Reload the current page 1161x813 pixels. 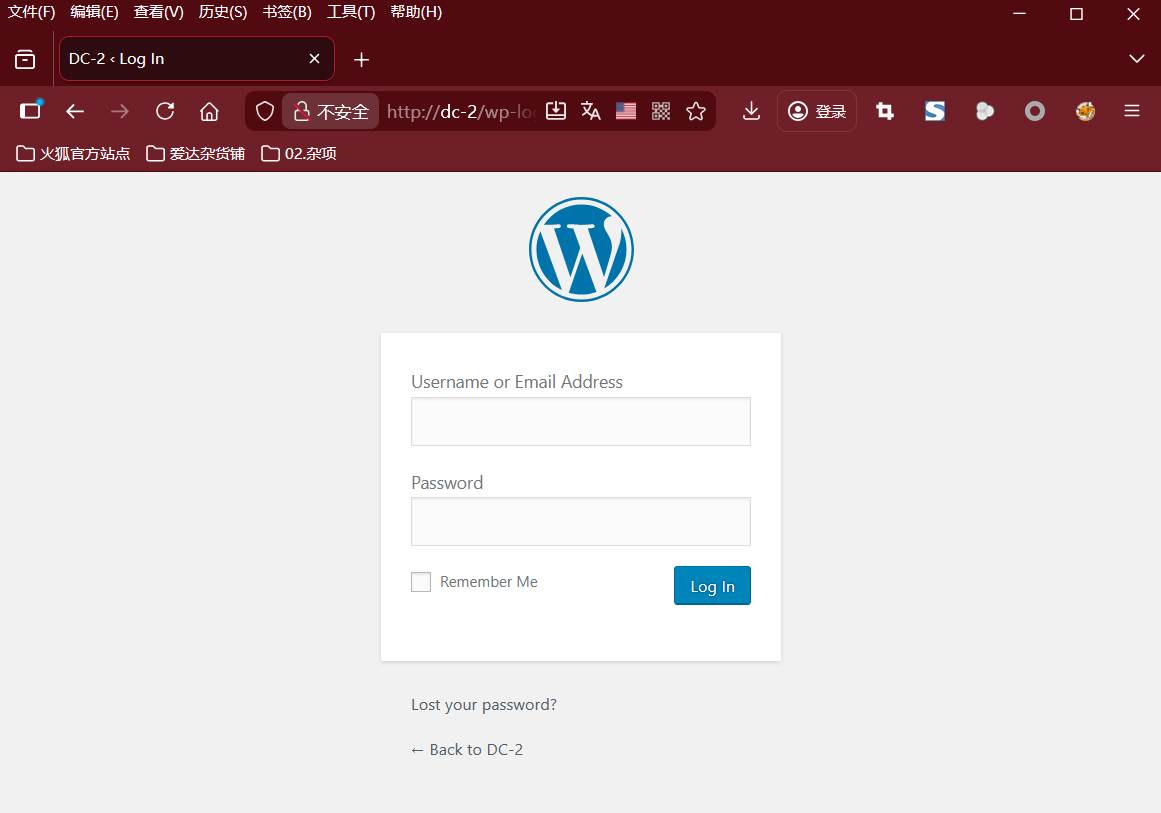tap(165, 111)
